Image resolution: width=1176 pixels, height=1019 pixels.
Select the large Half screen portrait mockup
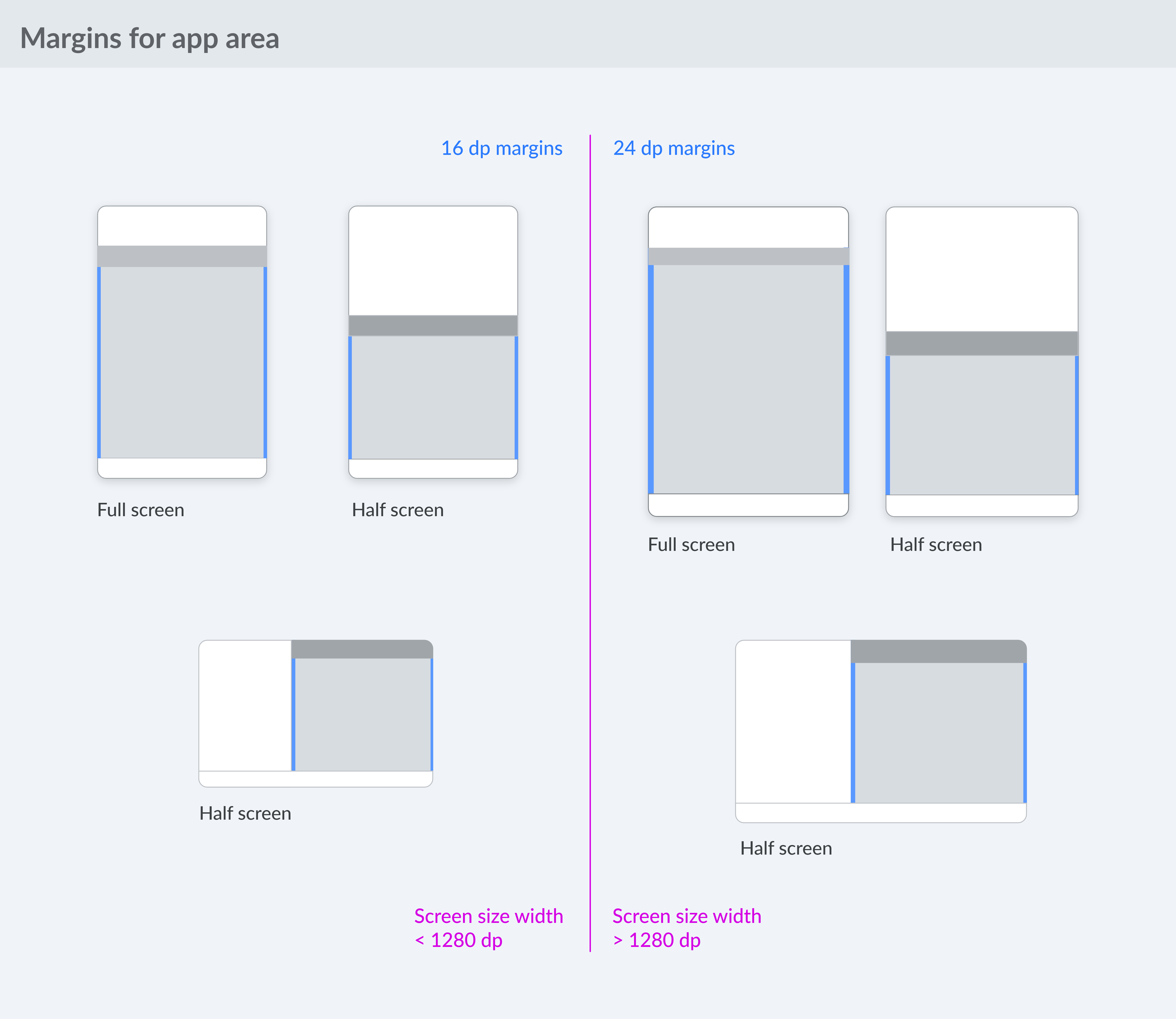point(982,362)
